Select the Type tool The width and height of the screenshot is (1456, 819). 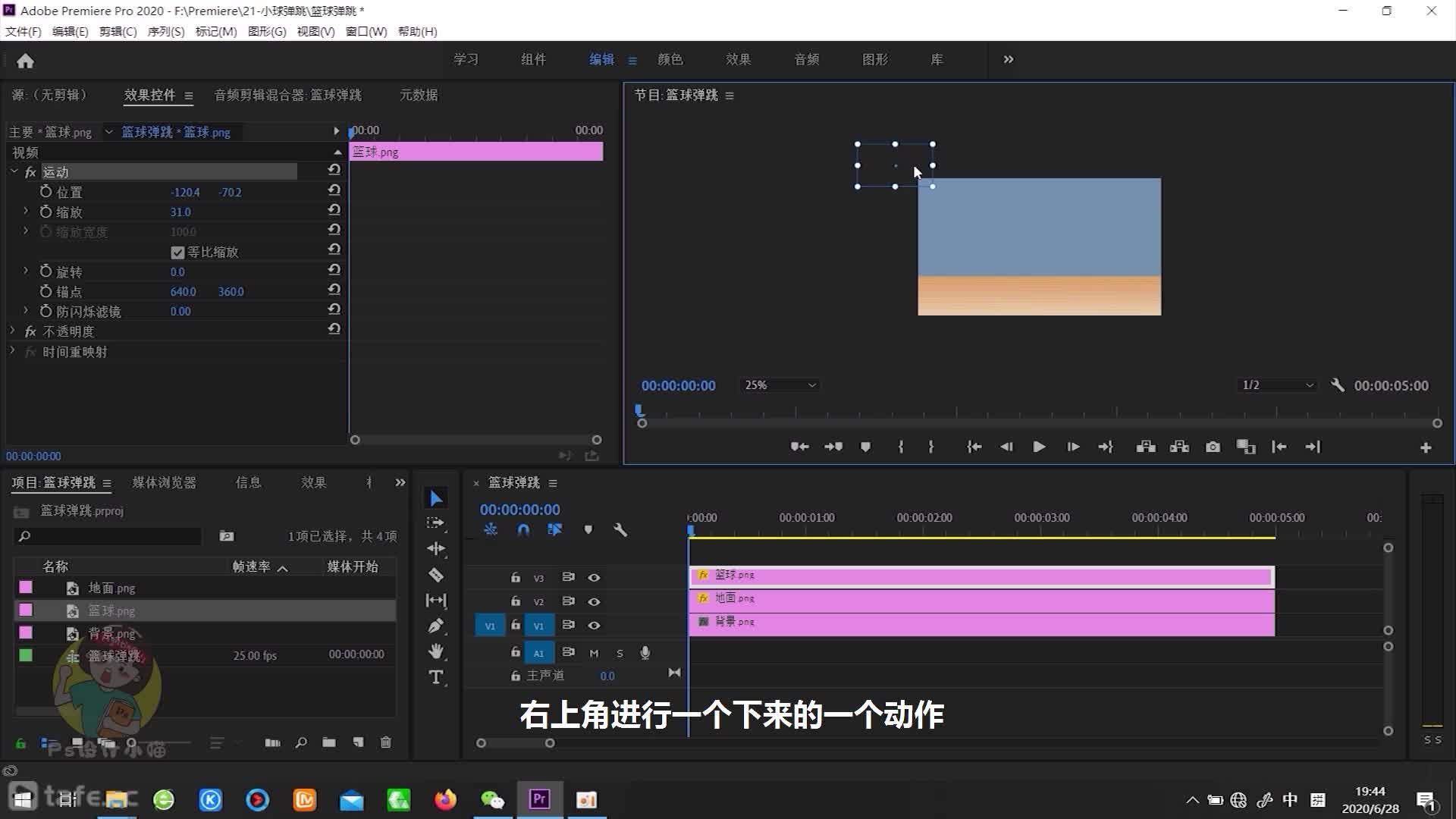[x=436, y=677]
